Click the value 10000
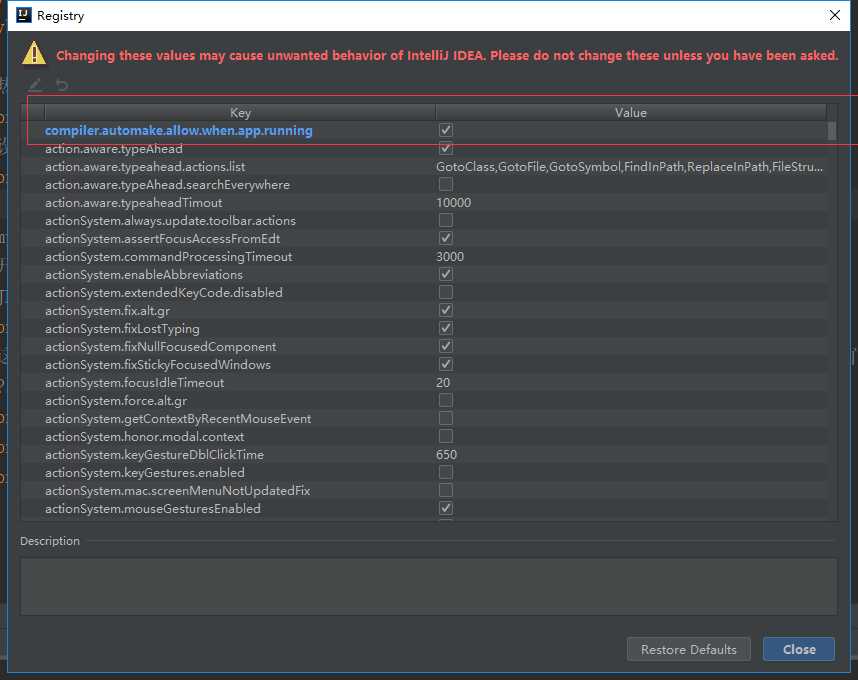858x680 pixels. 454,203
